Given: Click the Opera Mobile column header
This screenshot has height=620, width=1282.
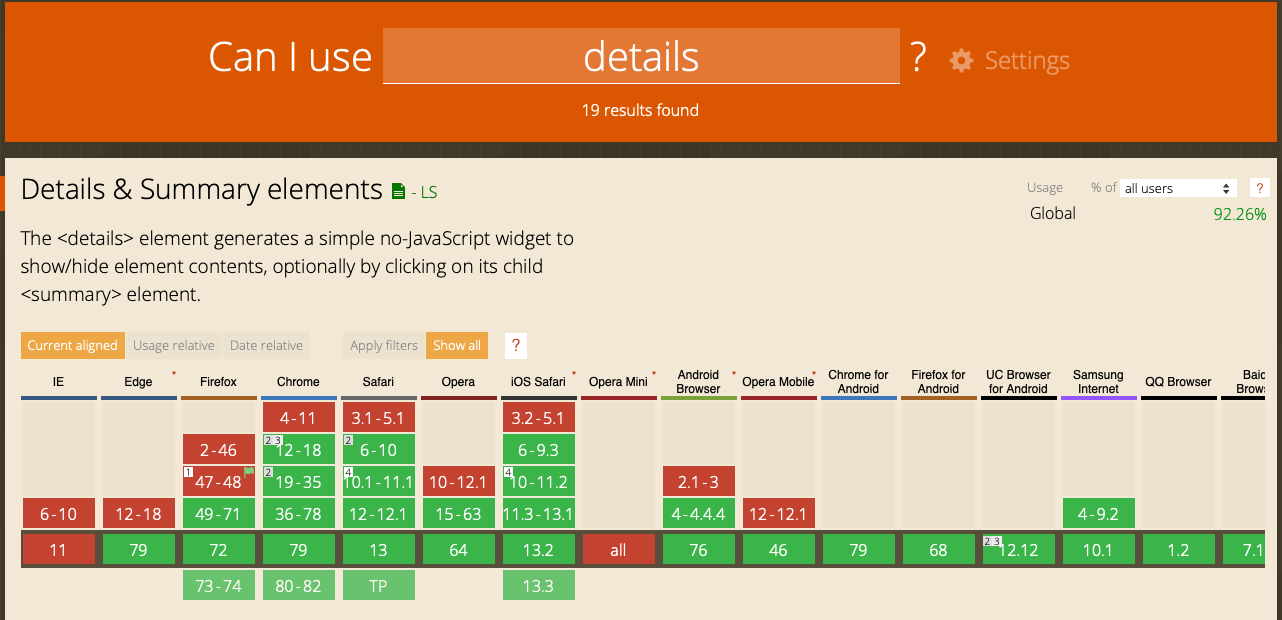Looking at the screenshot, I should point(779,382).
